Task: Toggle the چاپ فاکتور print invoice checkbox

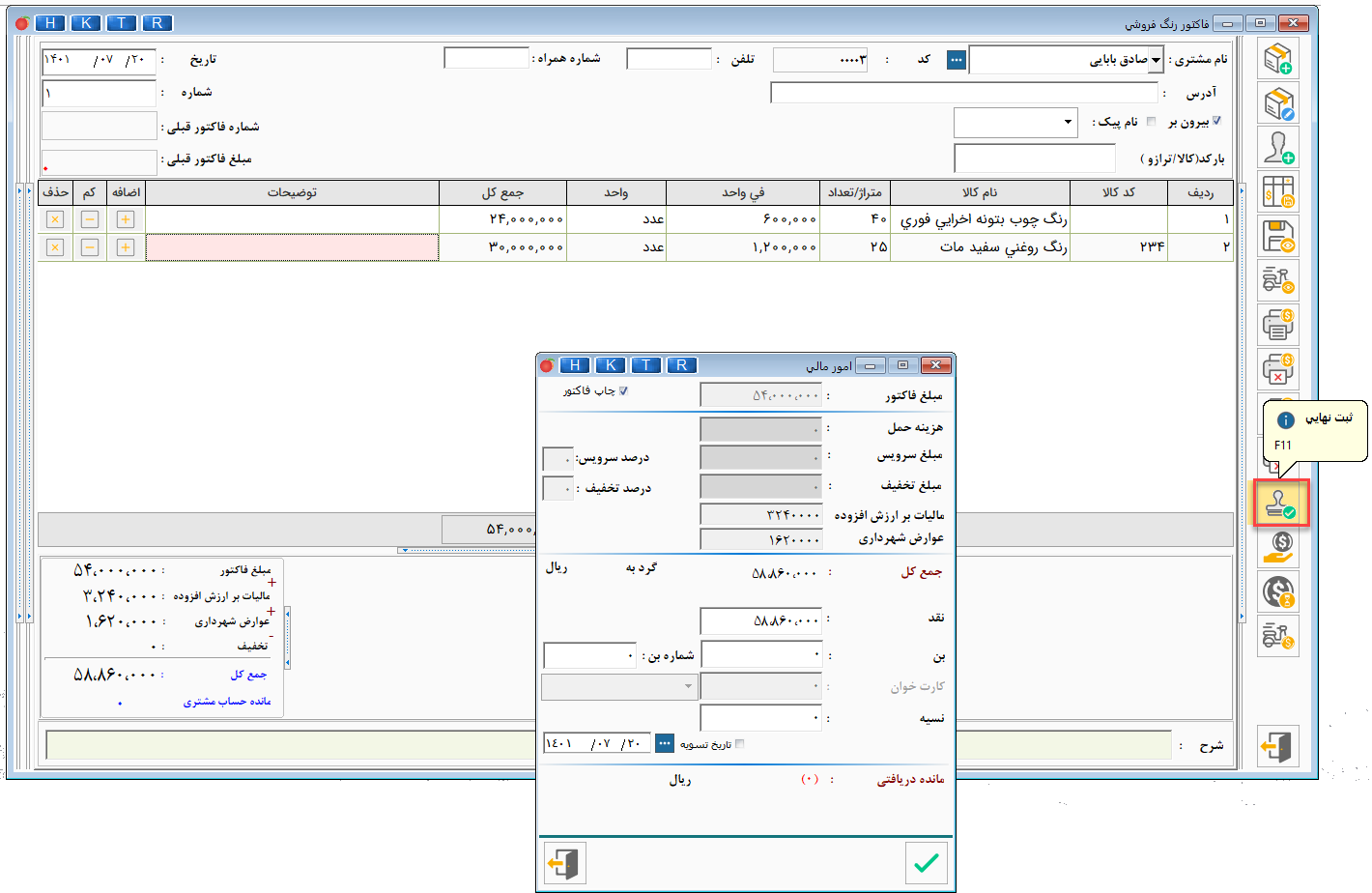Action: 623,391
